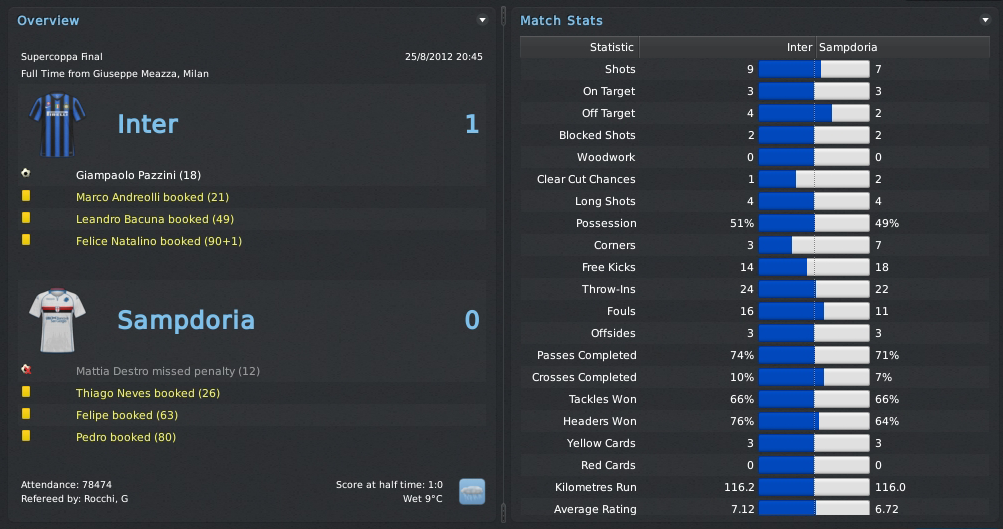Click yellow card icon for Marco Andreolli

point(26,197)
